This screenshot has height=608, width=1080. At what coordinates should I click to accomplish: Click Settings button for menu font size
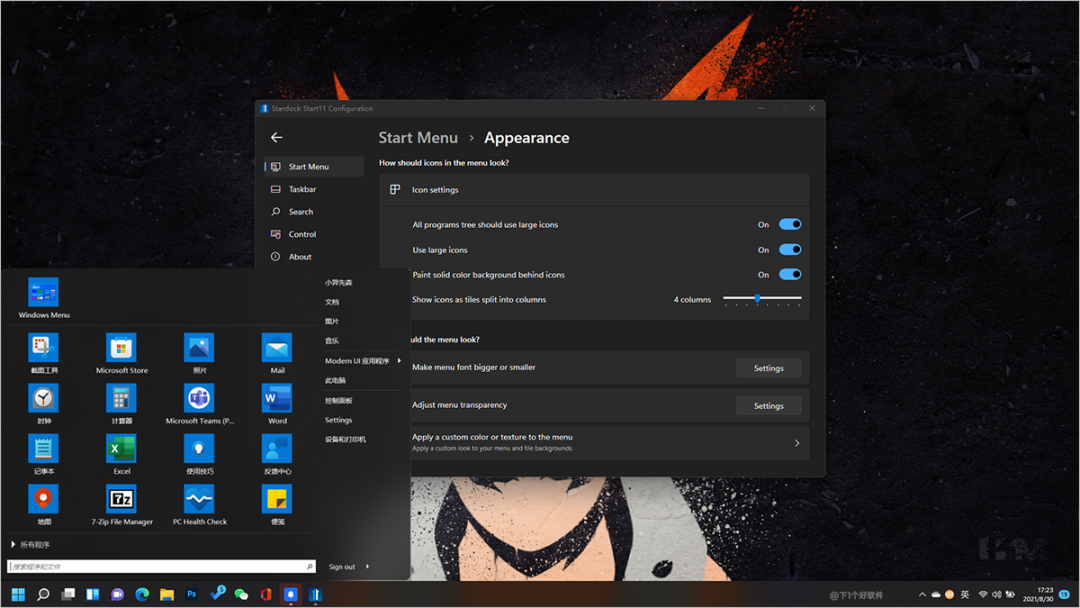tap(768, 368)
